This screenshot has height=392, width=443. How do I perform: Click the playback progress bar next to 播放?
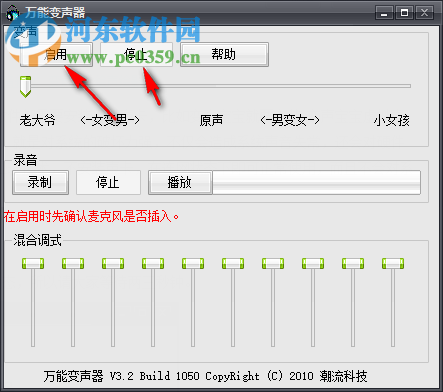click(316, 182)
